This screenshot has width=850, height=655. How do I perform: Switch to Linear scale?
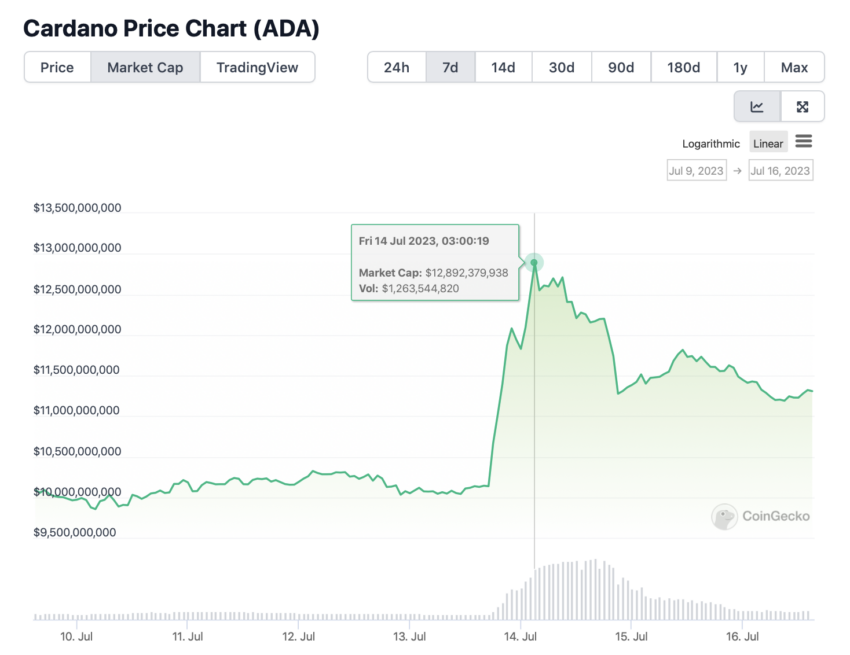768,143
